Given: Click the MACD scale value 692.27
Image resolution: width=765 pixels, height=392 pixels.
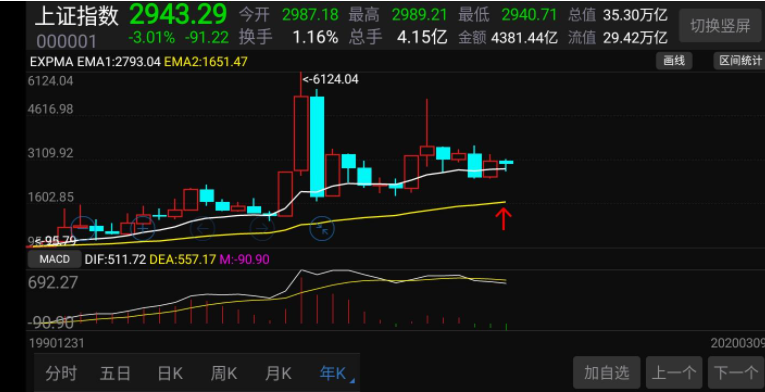Looking at the screenshot, I should click(x=53, y=282).
